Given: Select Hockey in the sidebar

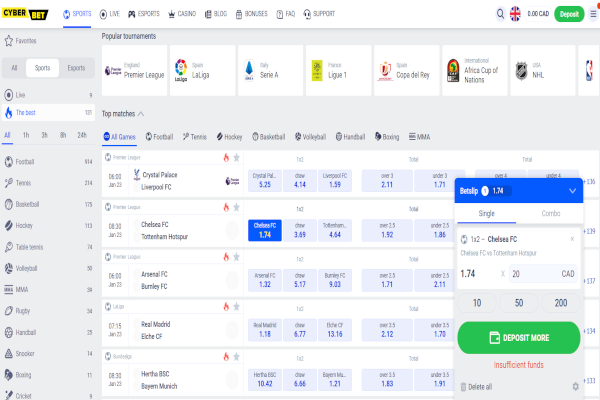Looking at the screenshot, I should [48, 225].
